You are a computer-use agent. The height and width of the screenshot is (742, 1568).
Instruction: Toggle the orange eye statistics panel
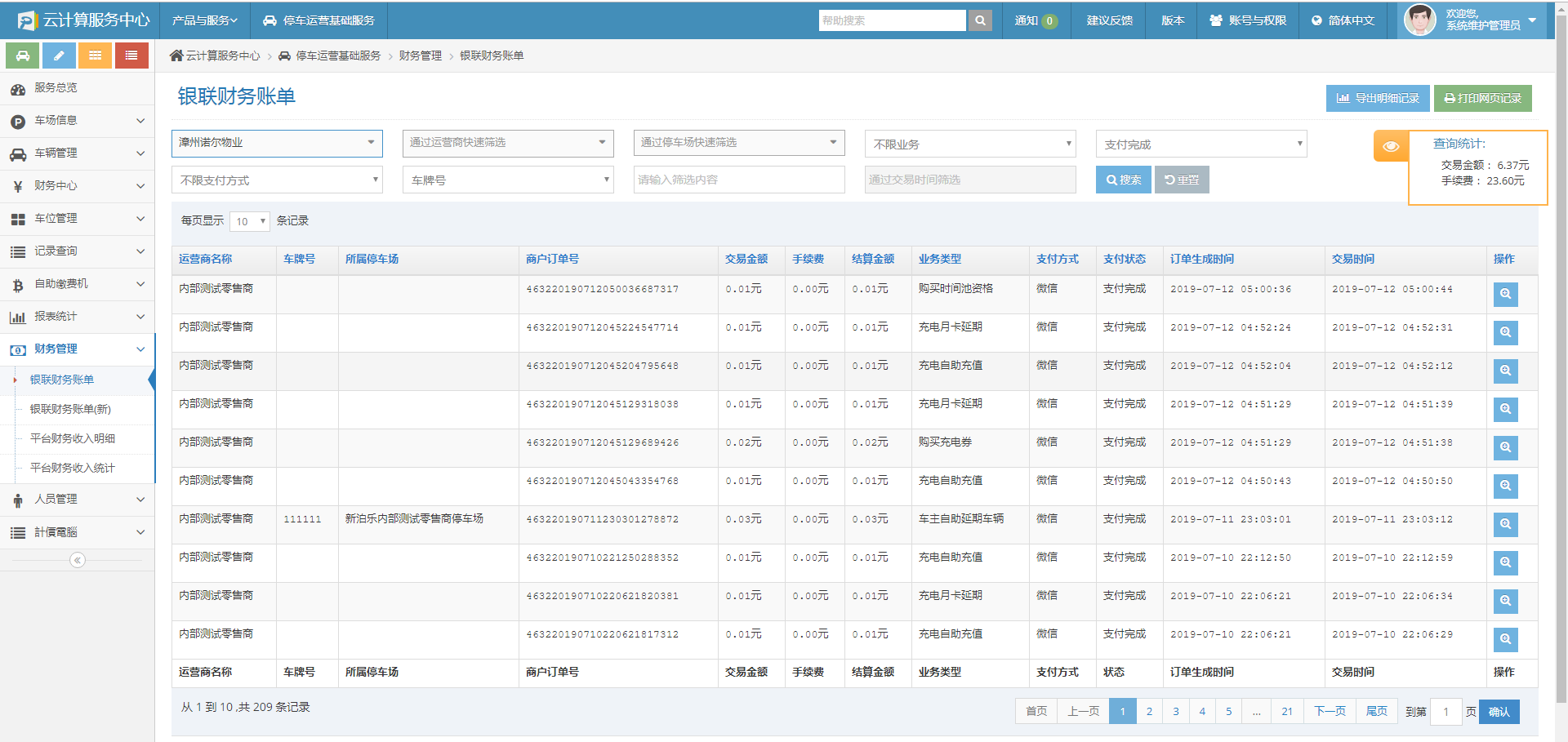point(1391,146)
